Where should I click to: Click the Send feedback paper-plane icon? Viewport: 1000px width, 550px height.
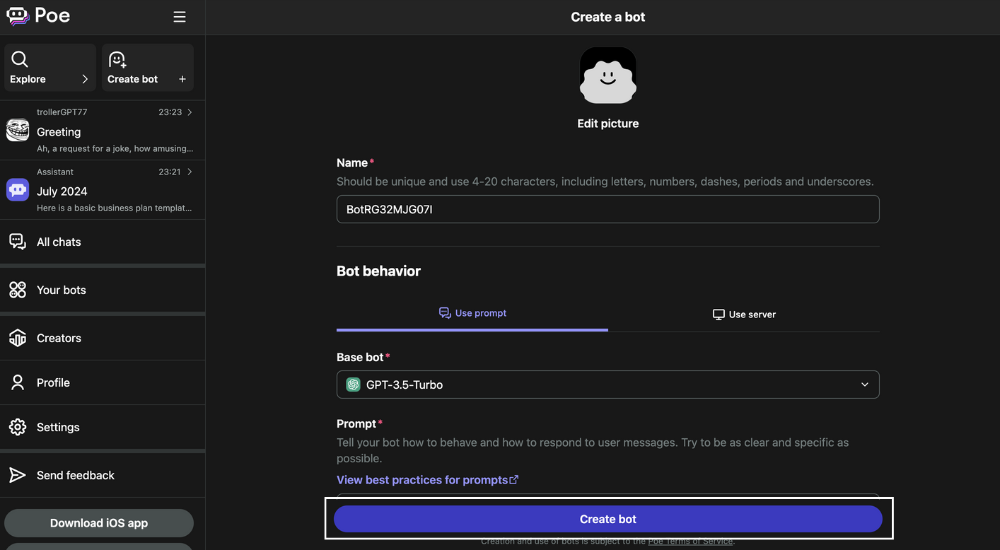[18, 475]
